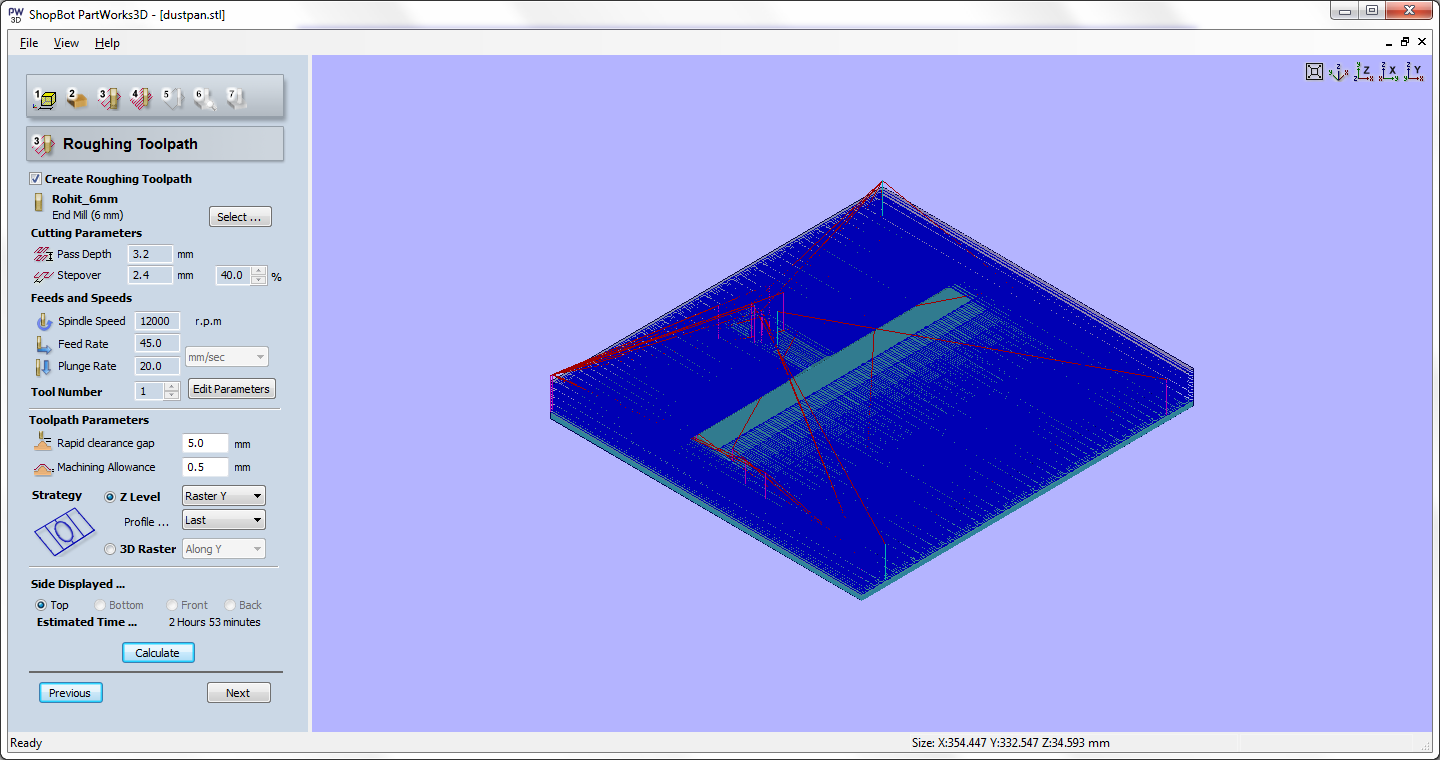Click the Plunge Rate arrow icon
Image resolution: width=1440 pixels, height=760 pixels.
(44, 366)
